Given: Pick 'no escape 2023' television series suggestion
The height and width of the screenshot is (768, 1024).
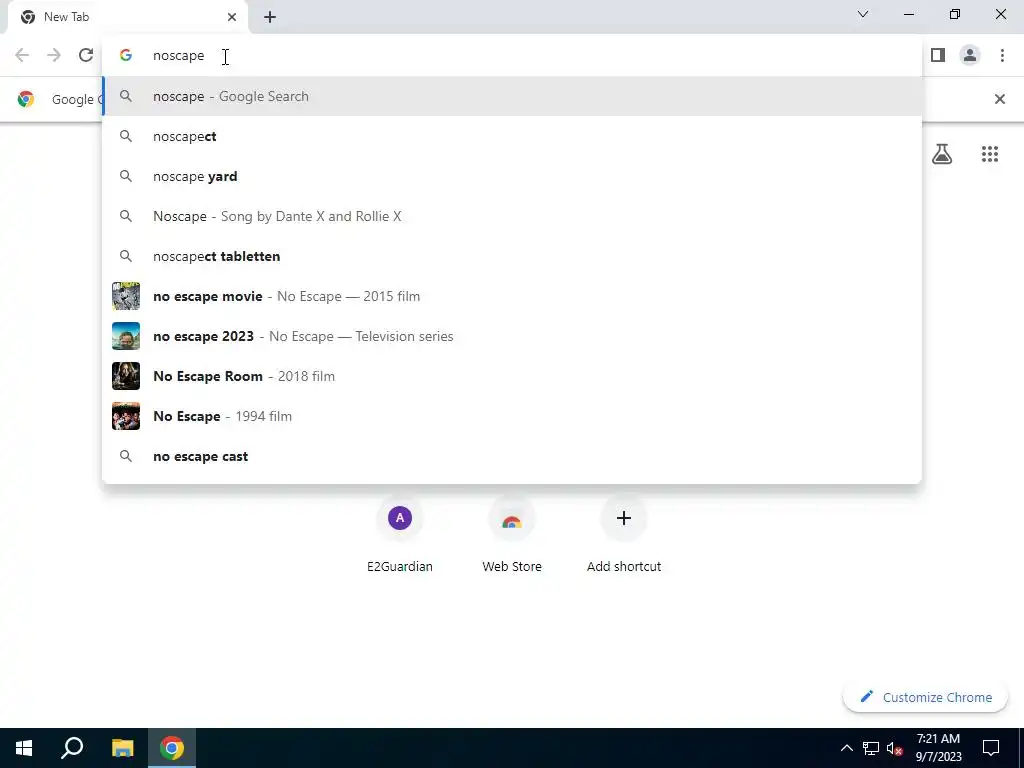Looking at the screenshot, I should (512, 336).
